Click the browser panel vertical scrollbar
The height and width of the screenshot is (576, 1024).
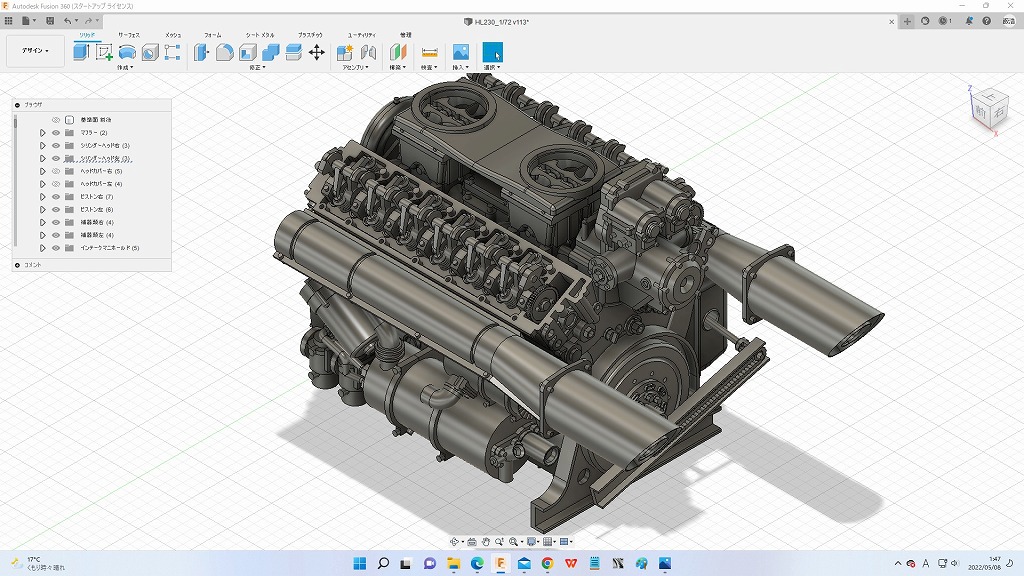tap(15, 180)
